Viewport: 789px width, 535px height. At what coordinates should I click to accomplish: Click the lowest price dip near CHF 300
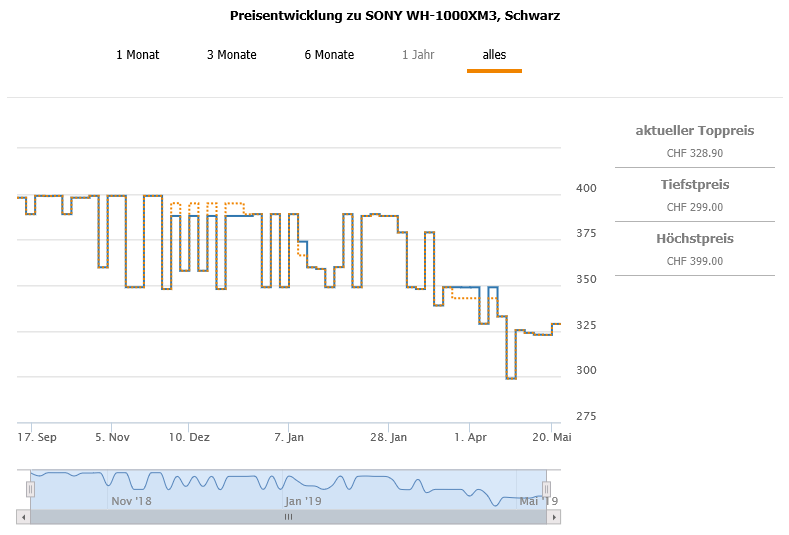point(511,378)
